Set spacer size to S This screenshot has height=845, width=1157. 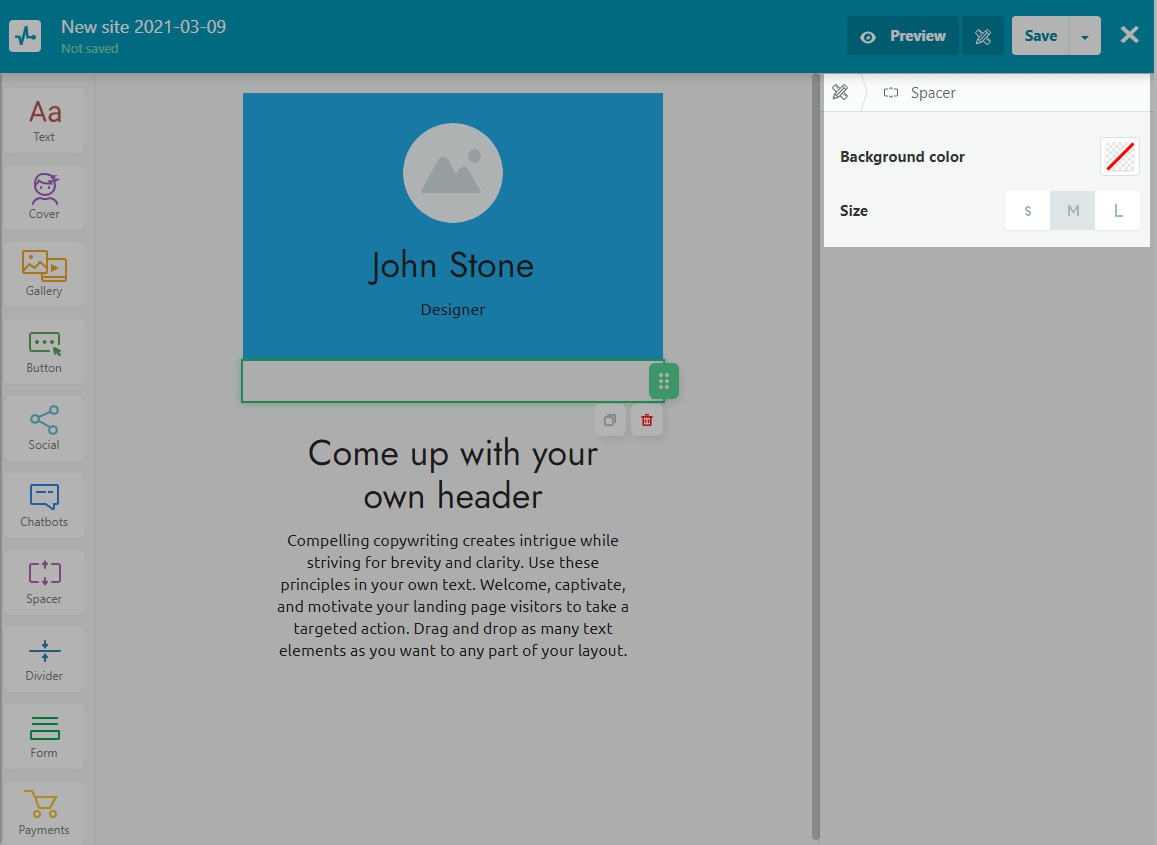click(x=1027, y=211)
